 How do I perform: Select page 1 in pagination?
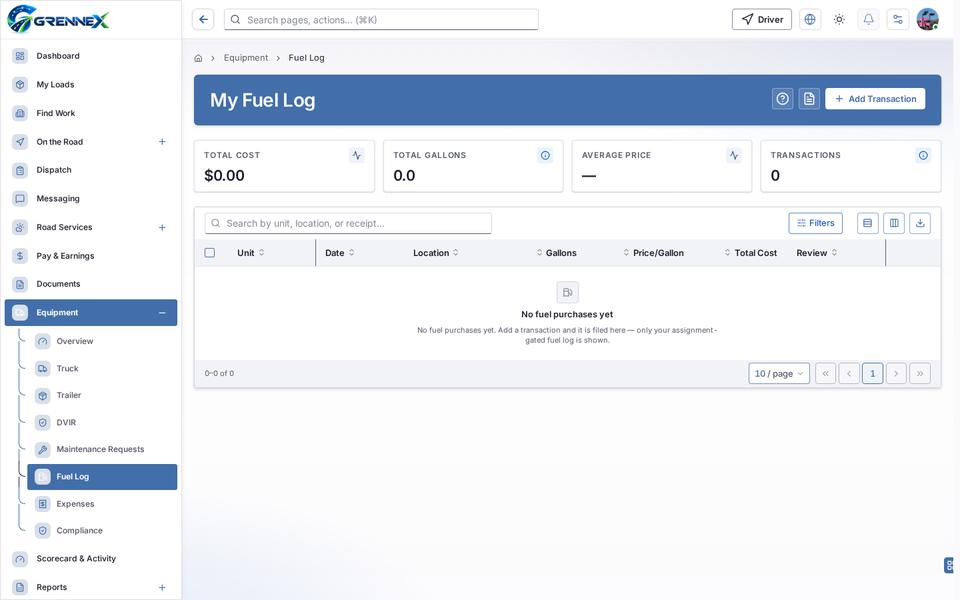(872, 373)
